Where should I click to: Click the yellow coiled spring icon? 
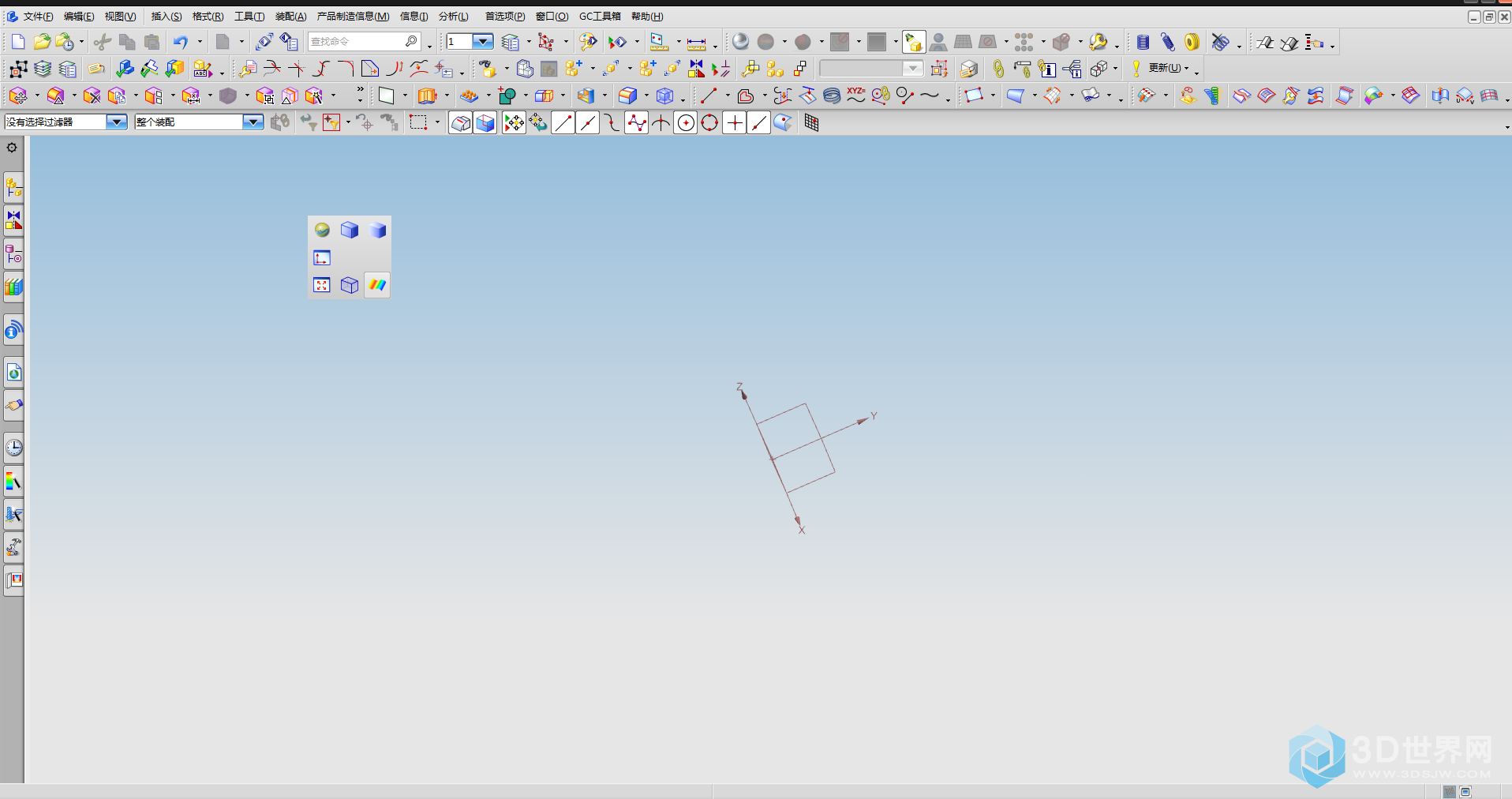[x=1192, y=42]
